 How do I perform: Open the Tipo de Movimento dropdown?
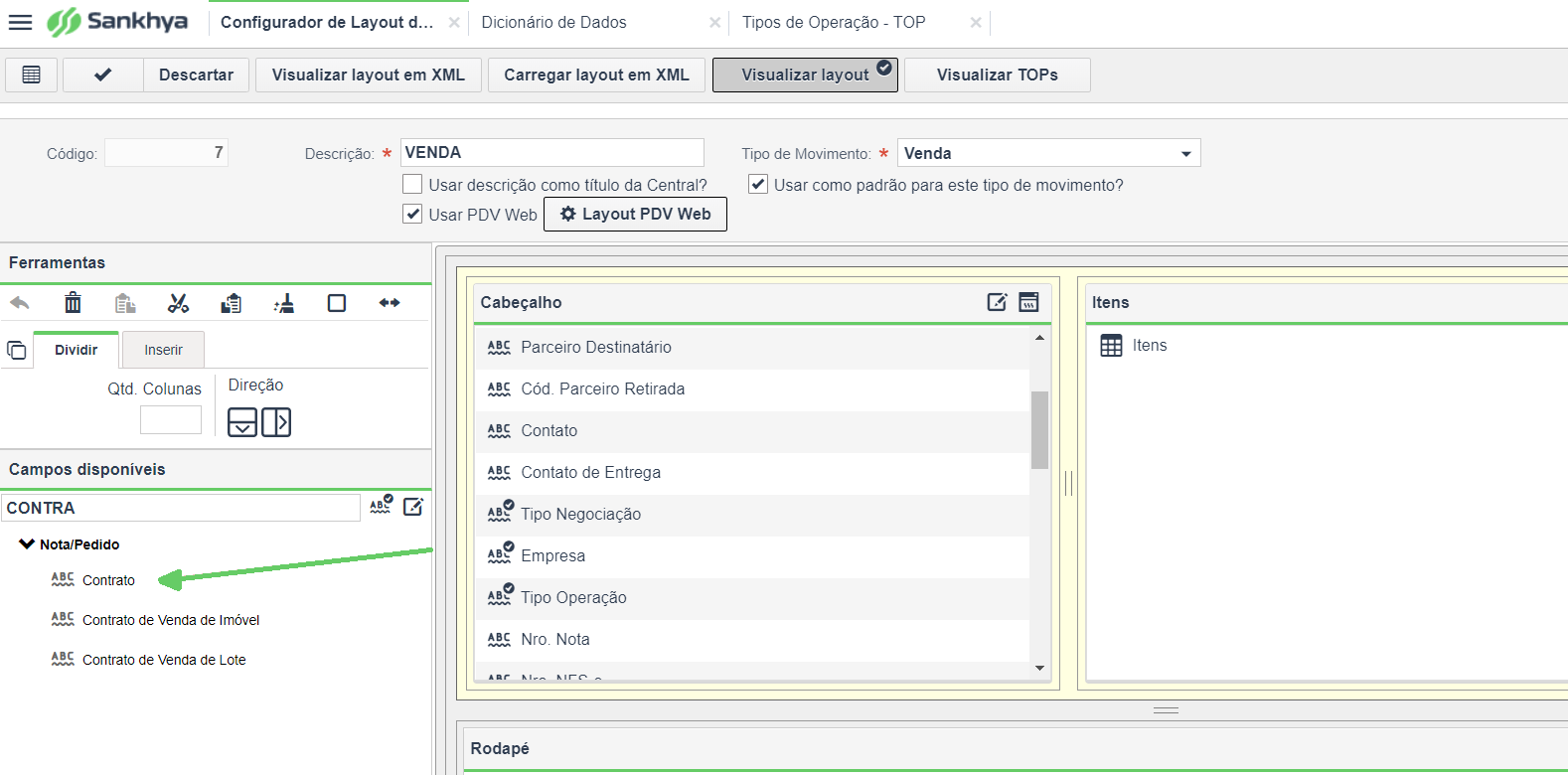(x=1185, y=154)
